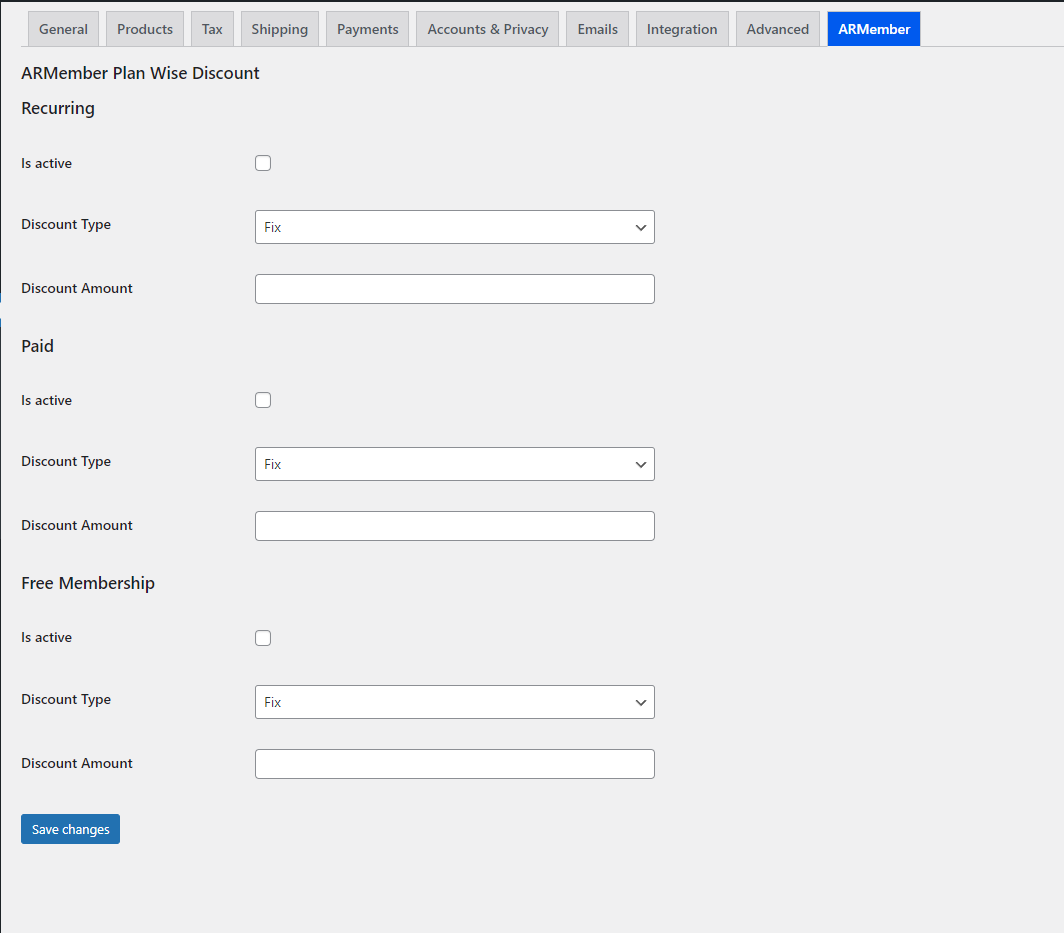
Task: Click Discount Amount label under Free Membership
Action: click(x=77, y=763)
